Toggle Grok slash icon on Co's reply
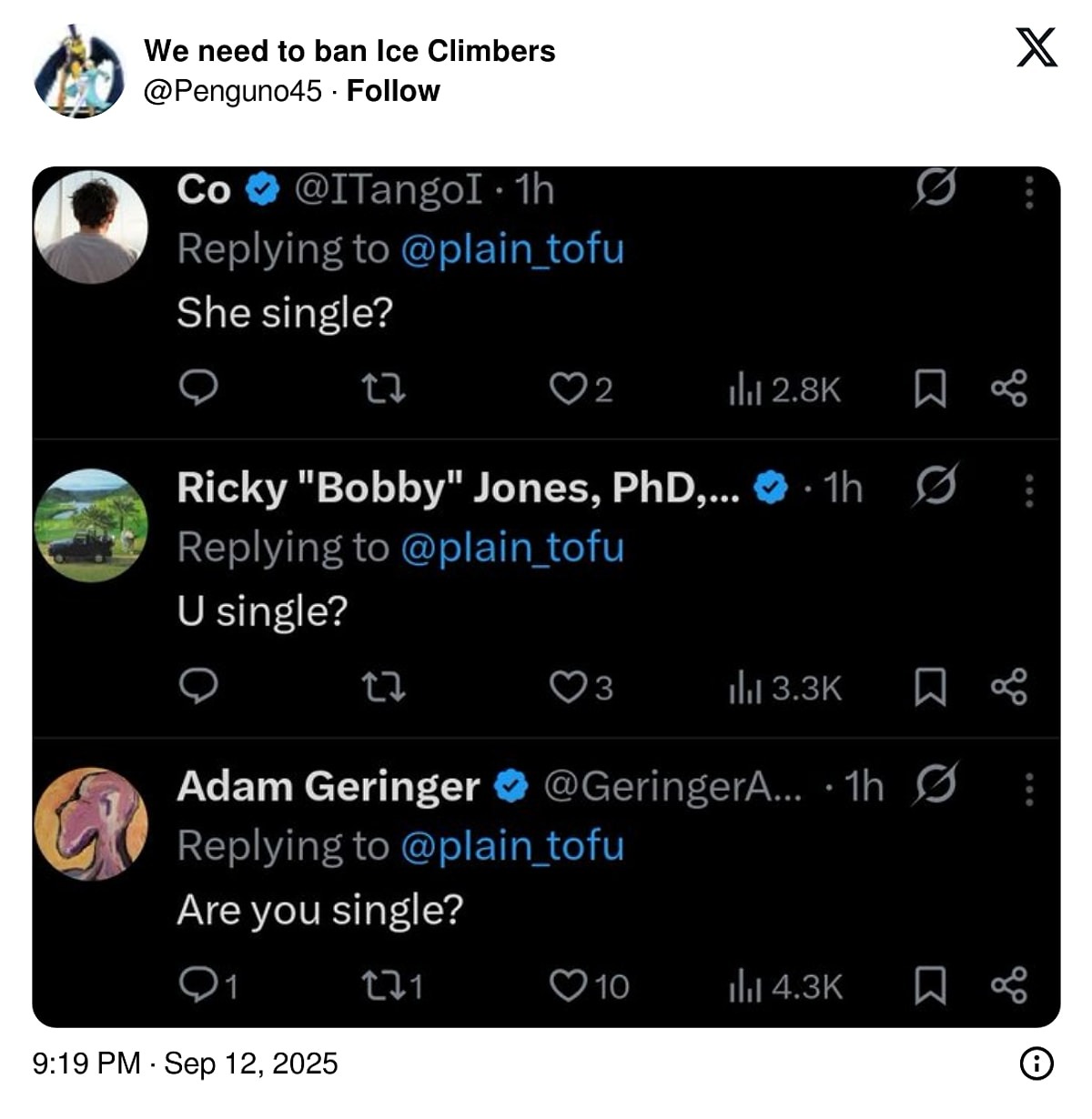1092x1119 pixels. 935,189
